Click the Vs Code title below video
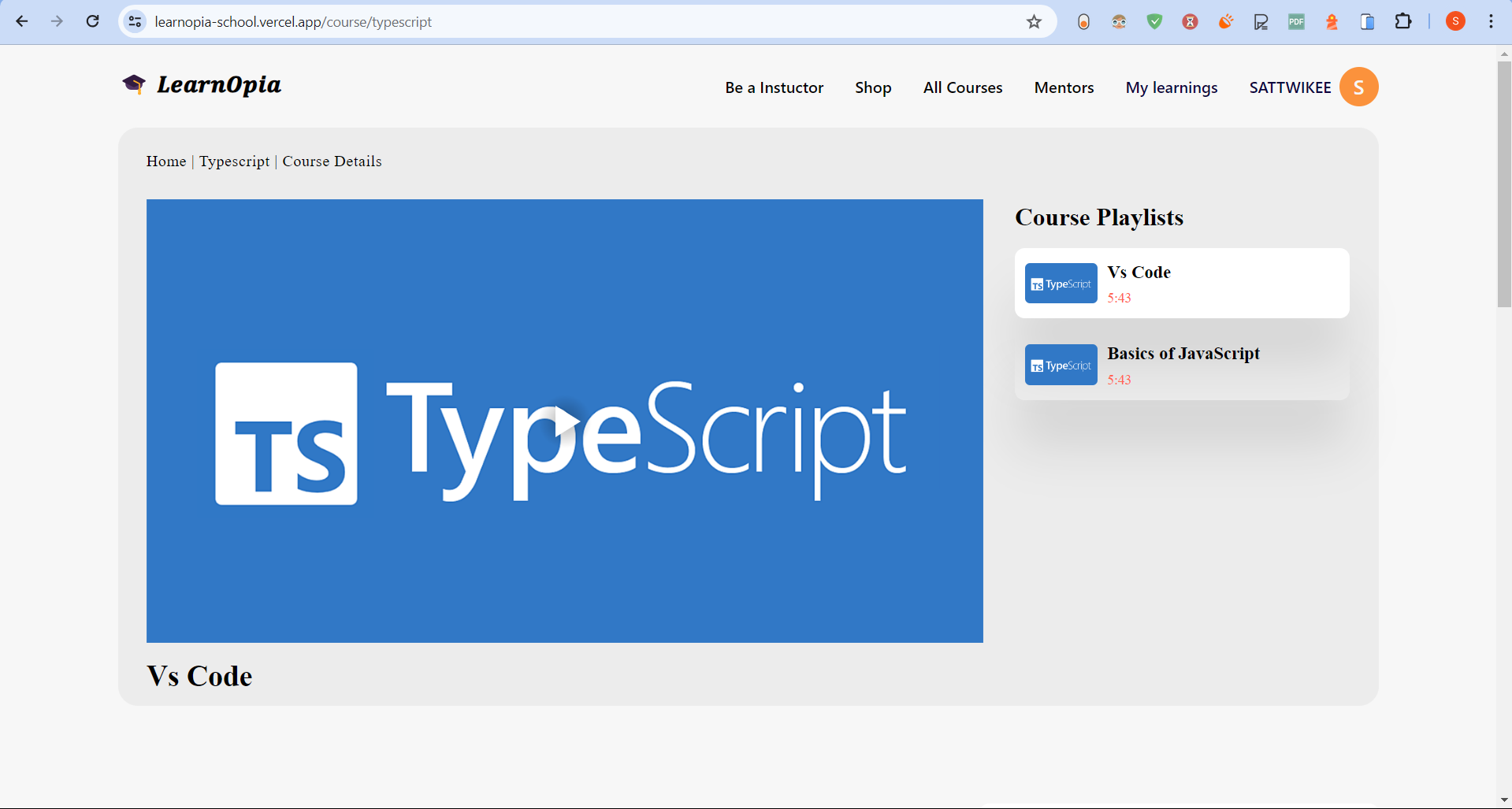 tap(199, 677)
